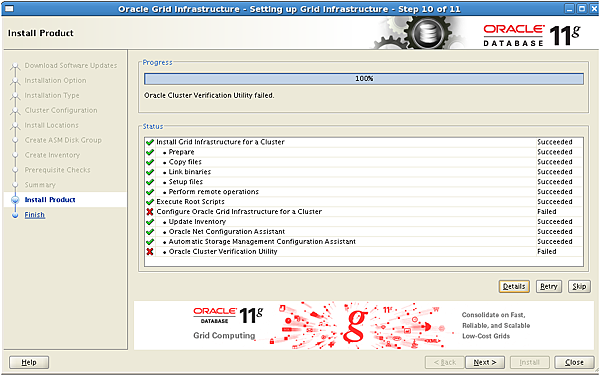This screenshot has height=377, width=600.
Task: Click green check beside Perform remote operations
Action: pyautogui.click(x=150, y=192)
